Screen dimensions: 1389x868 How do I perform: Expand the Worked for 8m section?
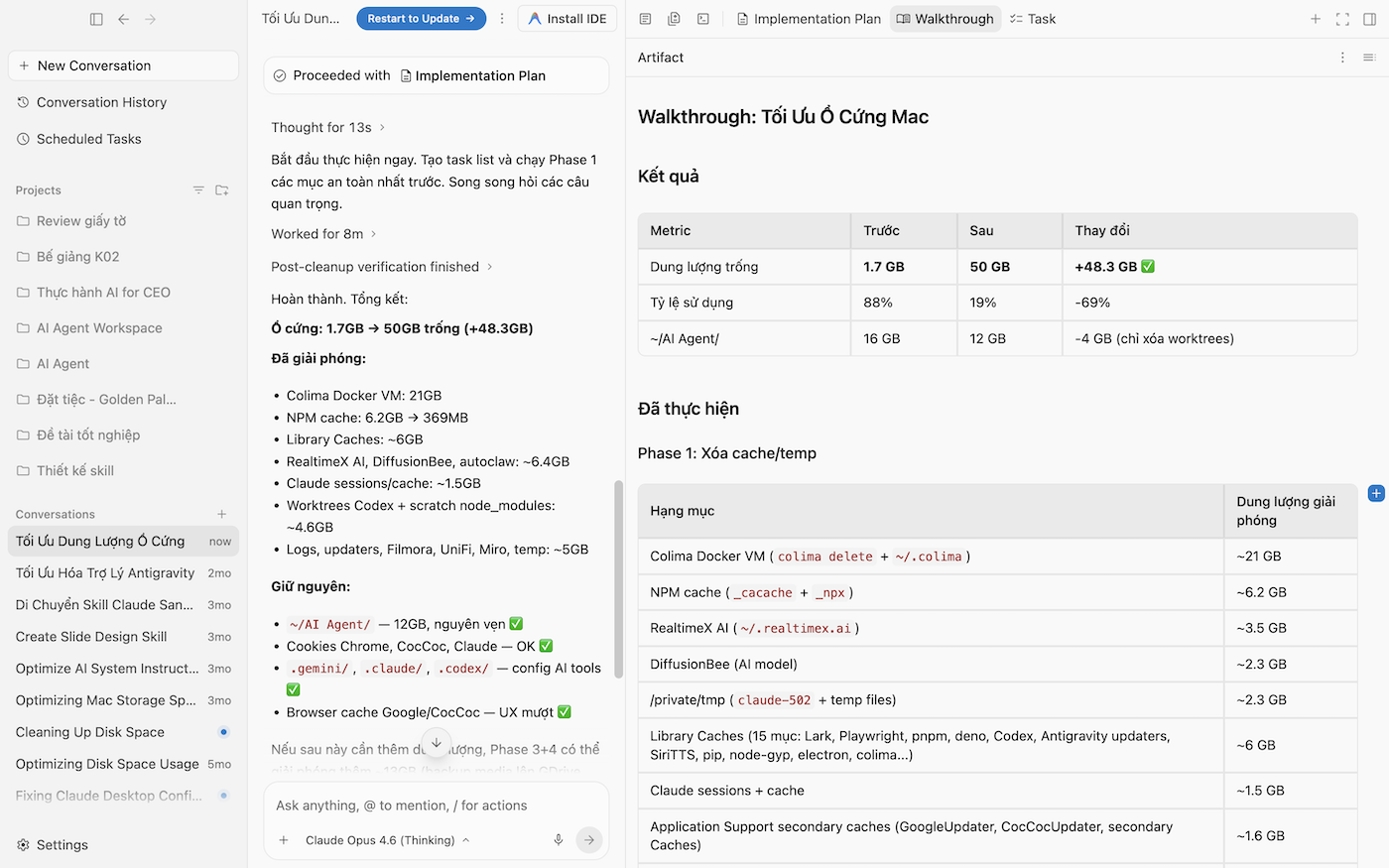tap(324, 234)
